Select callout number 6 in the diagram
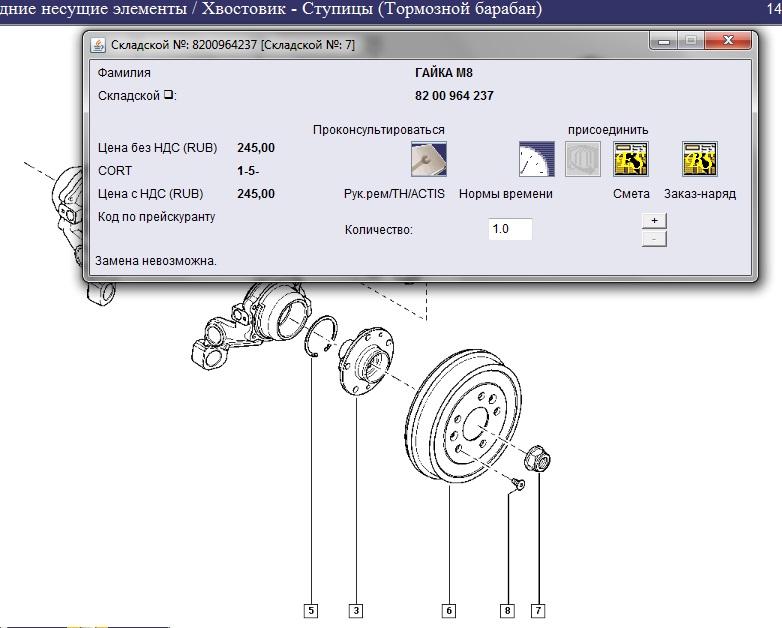Screen dimensions: 782x628 point(449,609)
